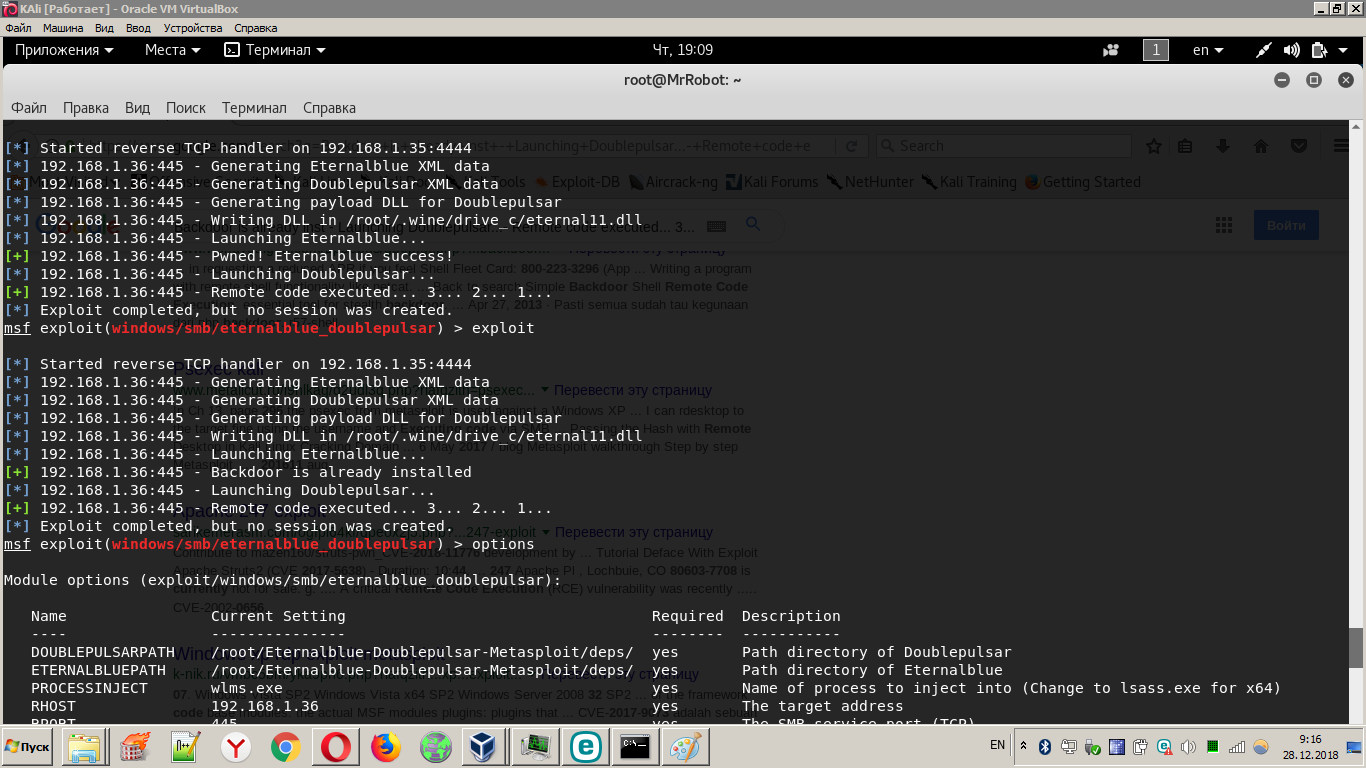Click the '> options' command prompt line

coord(269,544)
